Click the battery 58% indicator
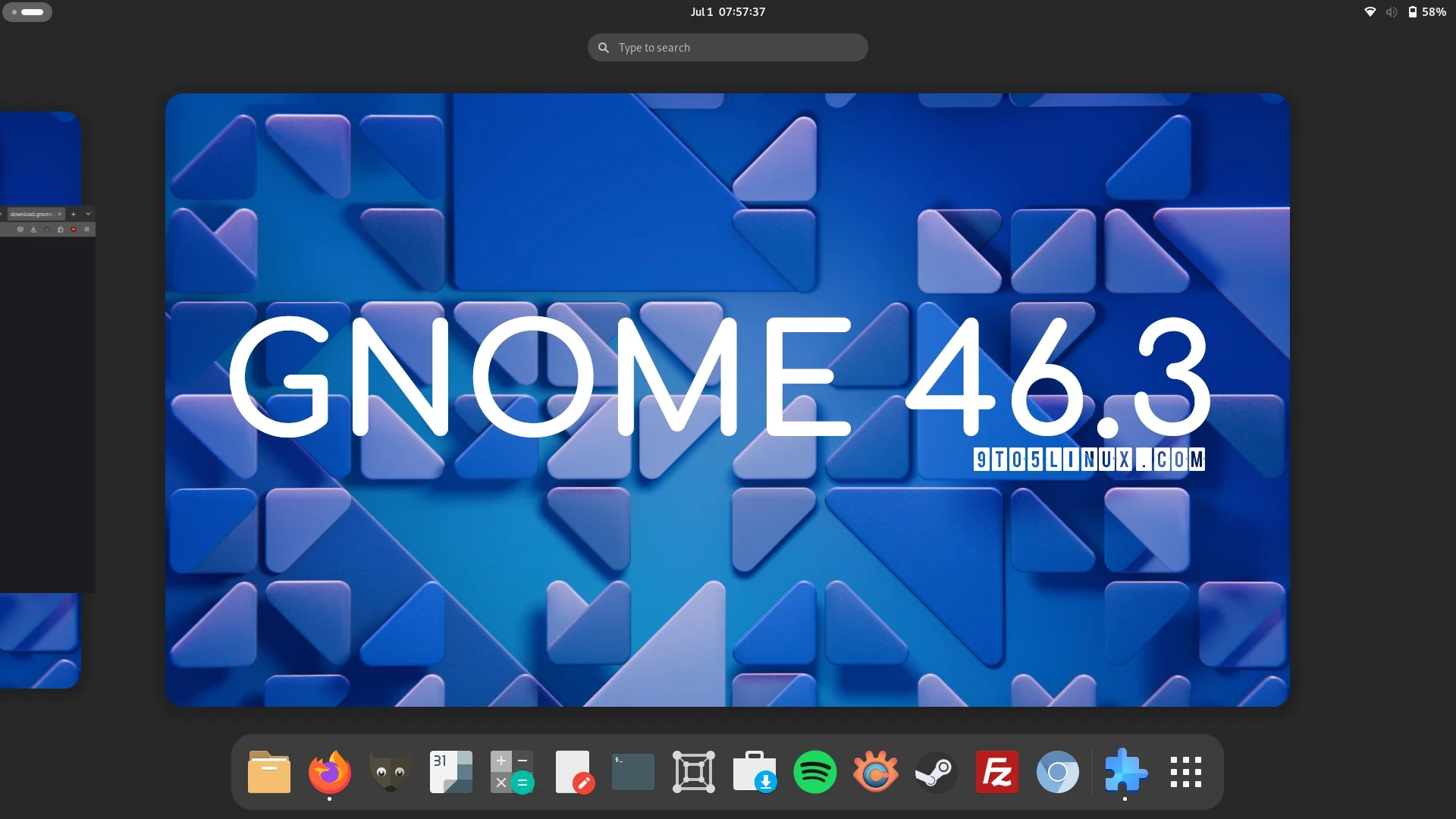Screen dimensions: 1456x819 [1427, 12]
